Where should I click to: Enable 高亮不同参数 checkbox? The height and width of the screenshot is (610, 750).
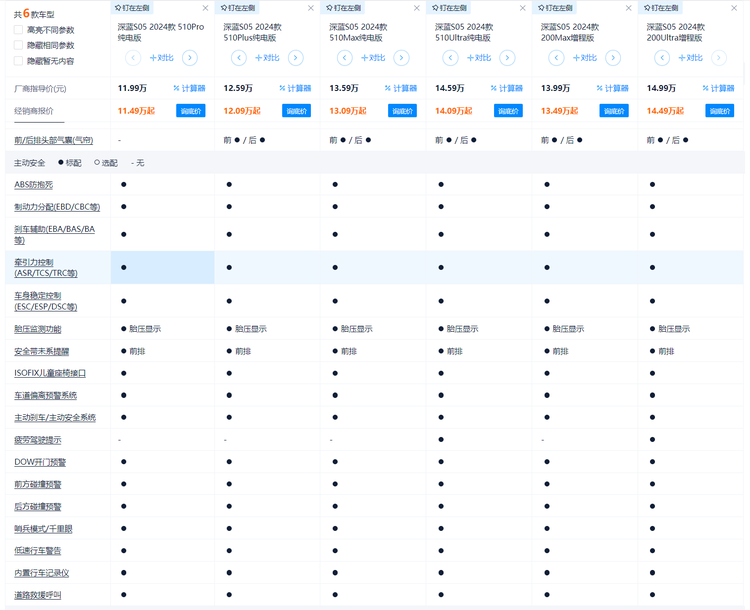[x=19, y=30]
